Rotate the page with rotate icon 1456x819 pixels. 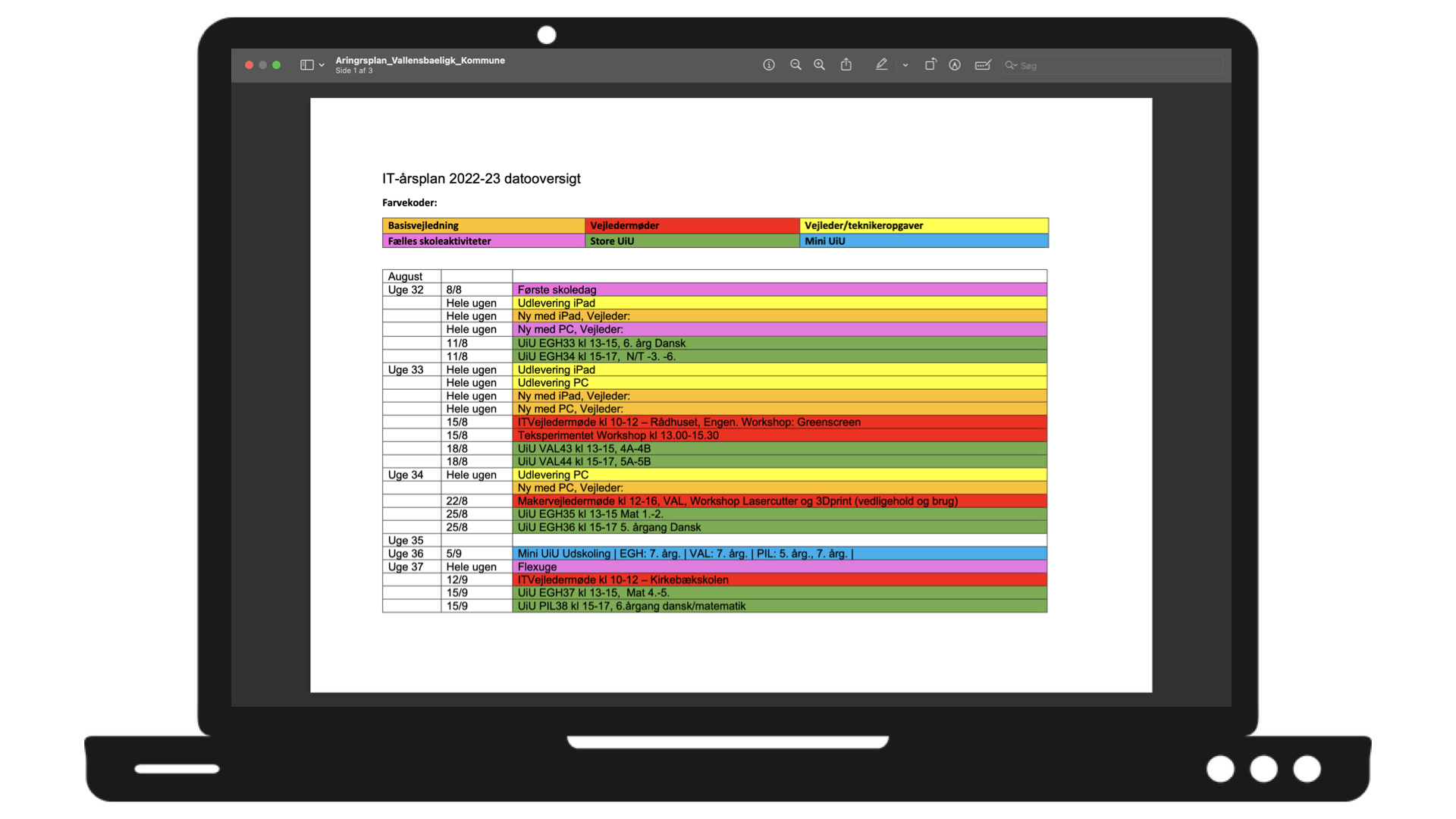click(930, 64)
